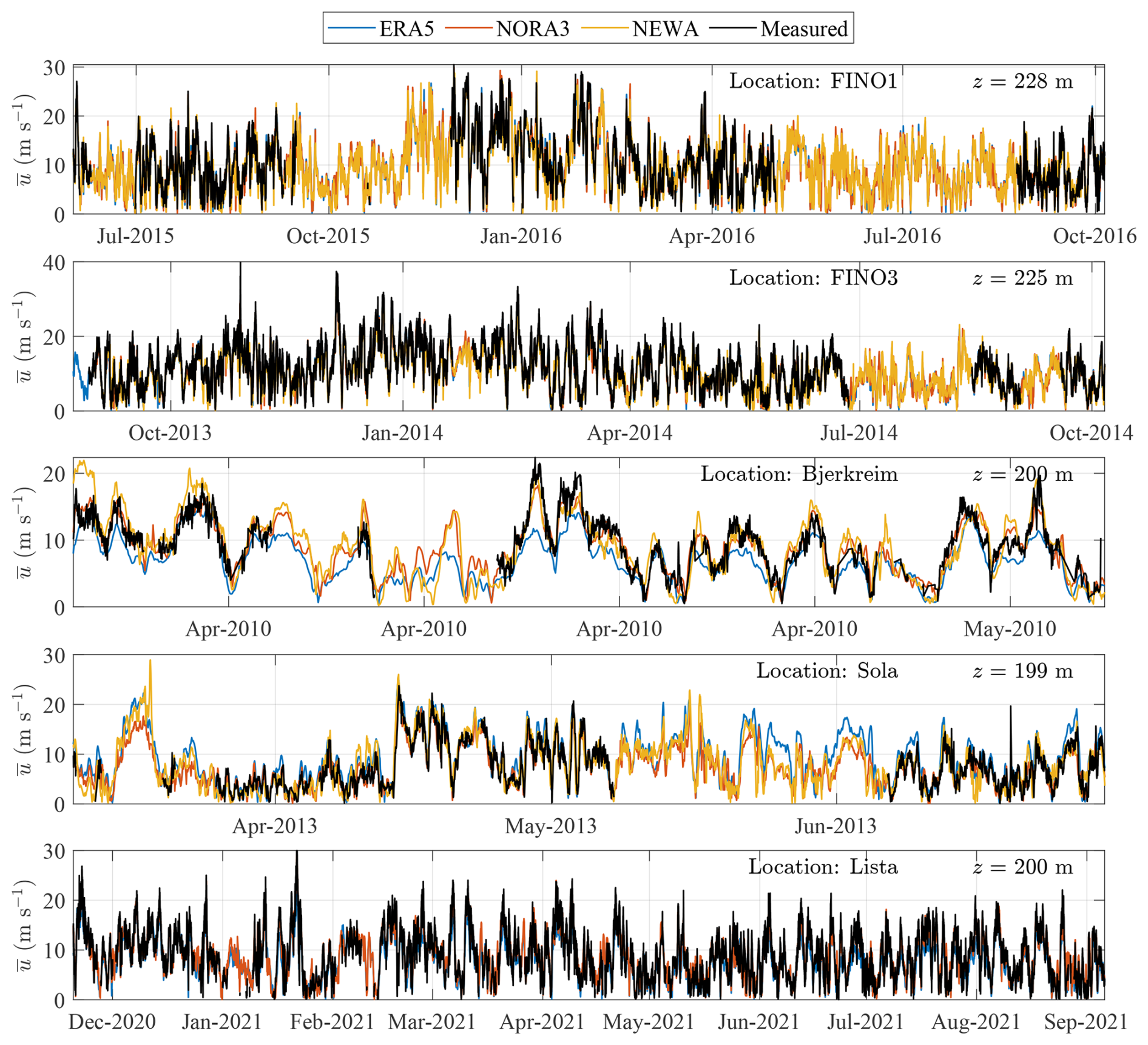The image size is (1148, 1045).
Task: Click the Oct-2015 date tick label
Action: click(328, 236)
